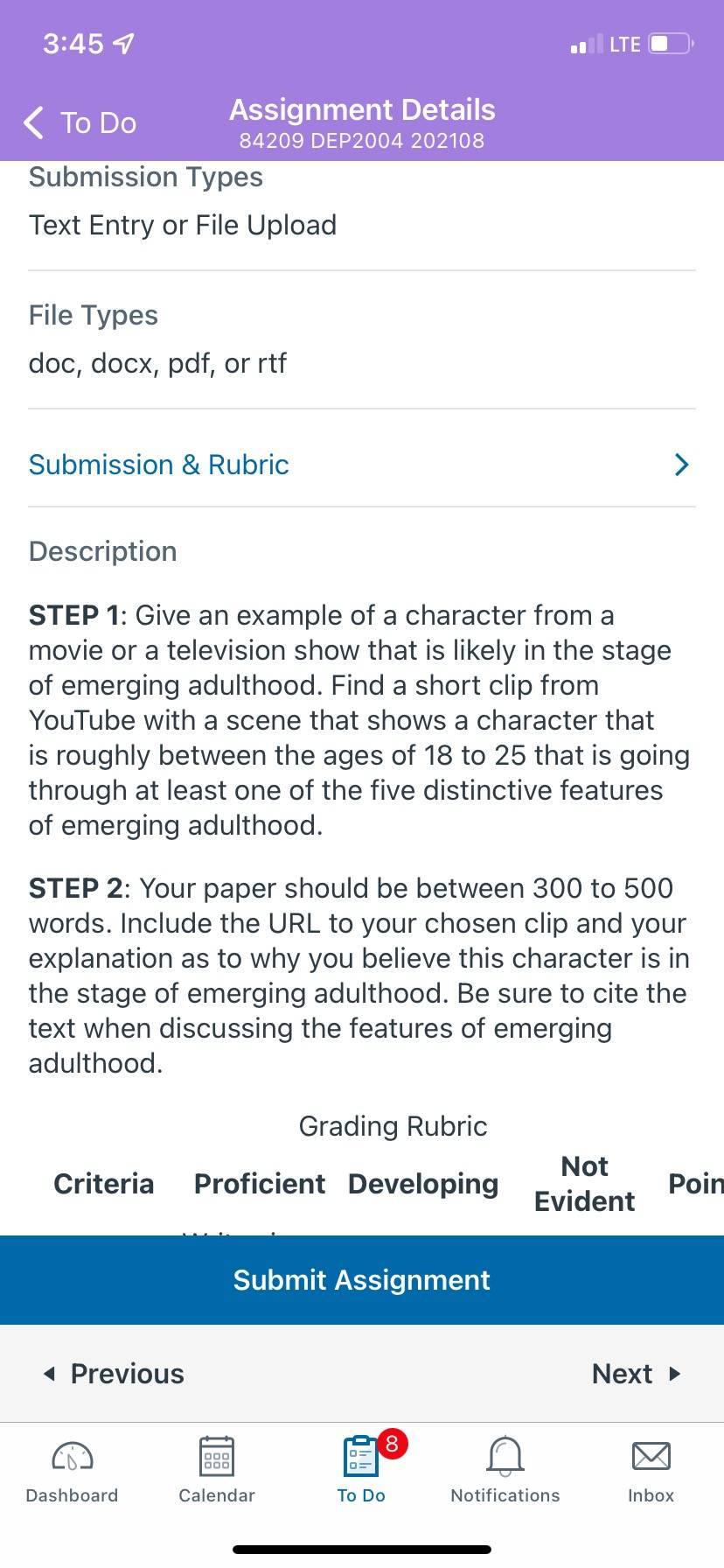
Task: Tap the location arrow beside the time
Action: [x=124, y=43]
